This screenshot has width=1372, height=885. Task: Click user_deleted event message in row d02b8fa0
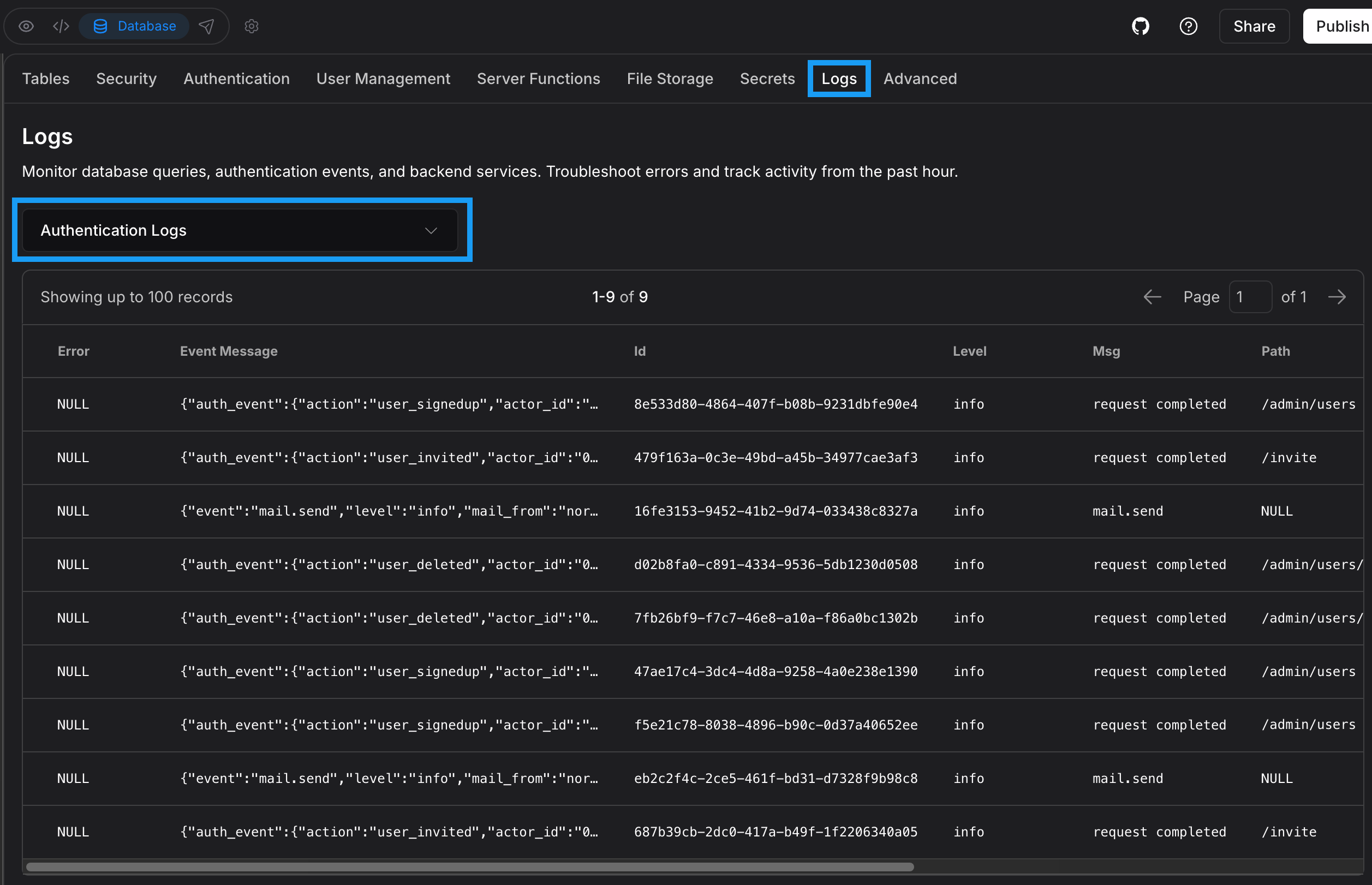389,565
